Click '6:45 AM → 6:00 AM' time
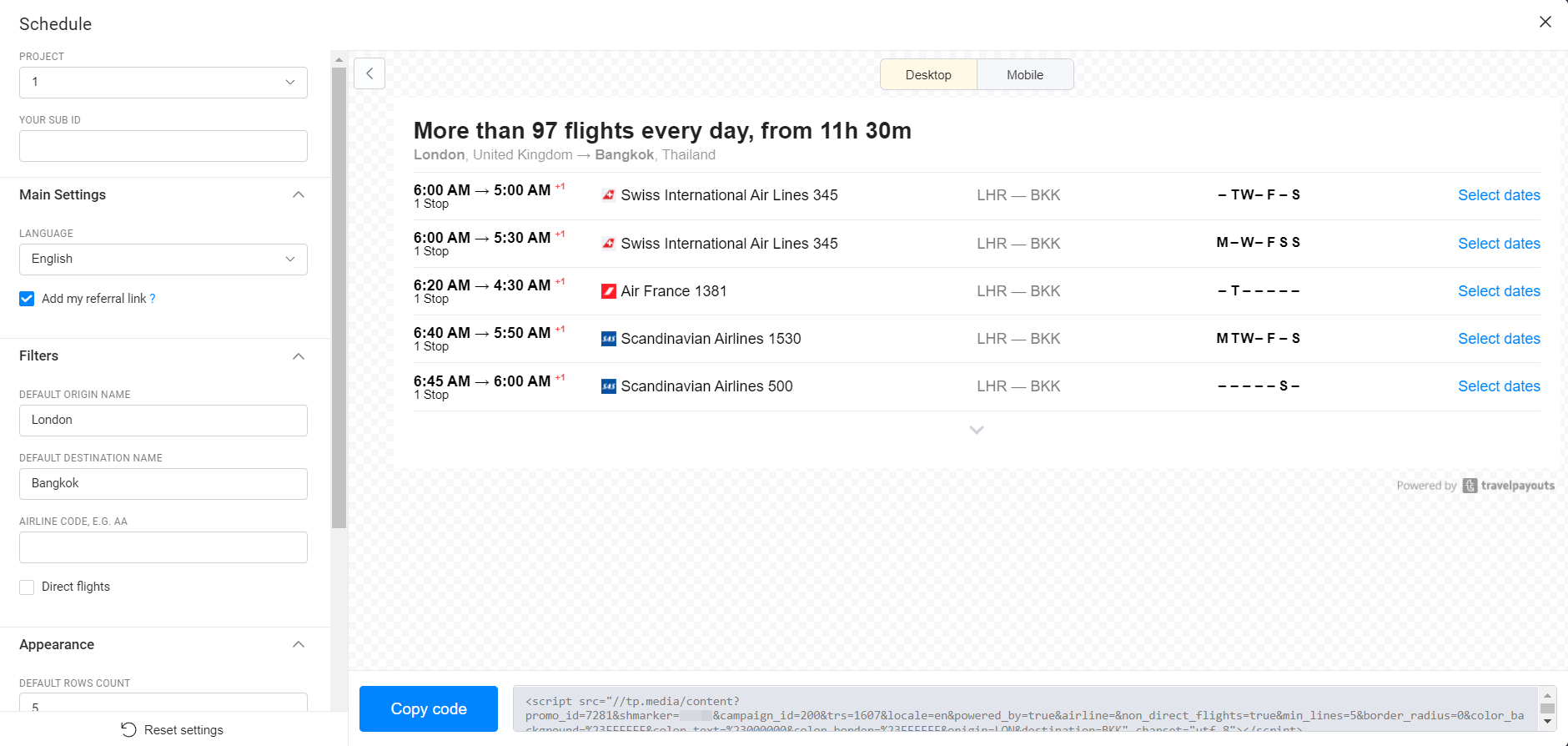Screen dimensions: 1568x746 click(482, 381)
